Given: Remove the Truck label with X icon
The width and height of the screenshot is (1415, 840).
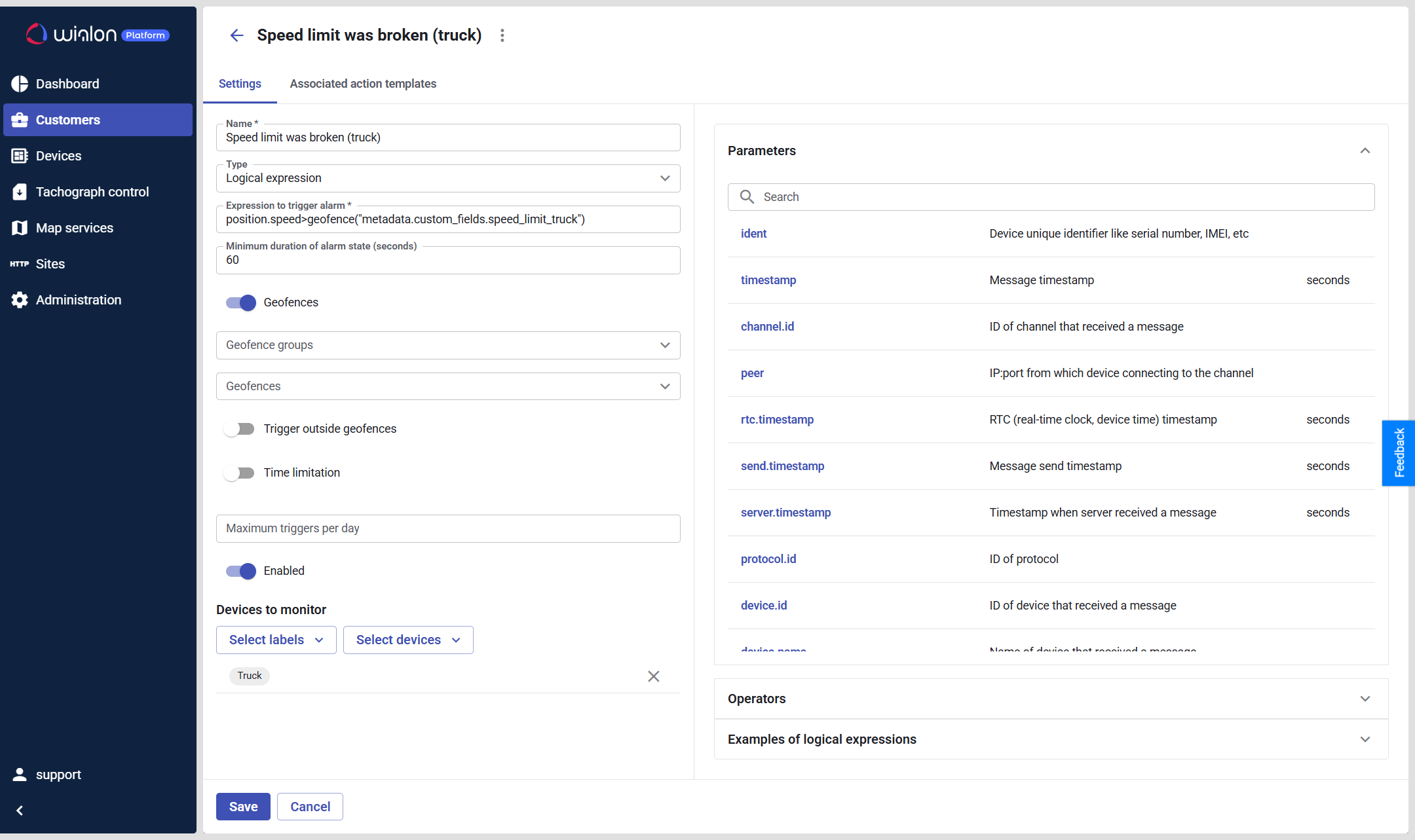Looking at the screenshot, I should [x=653, y=676].
